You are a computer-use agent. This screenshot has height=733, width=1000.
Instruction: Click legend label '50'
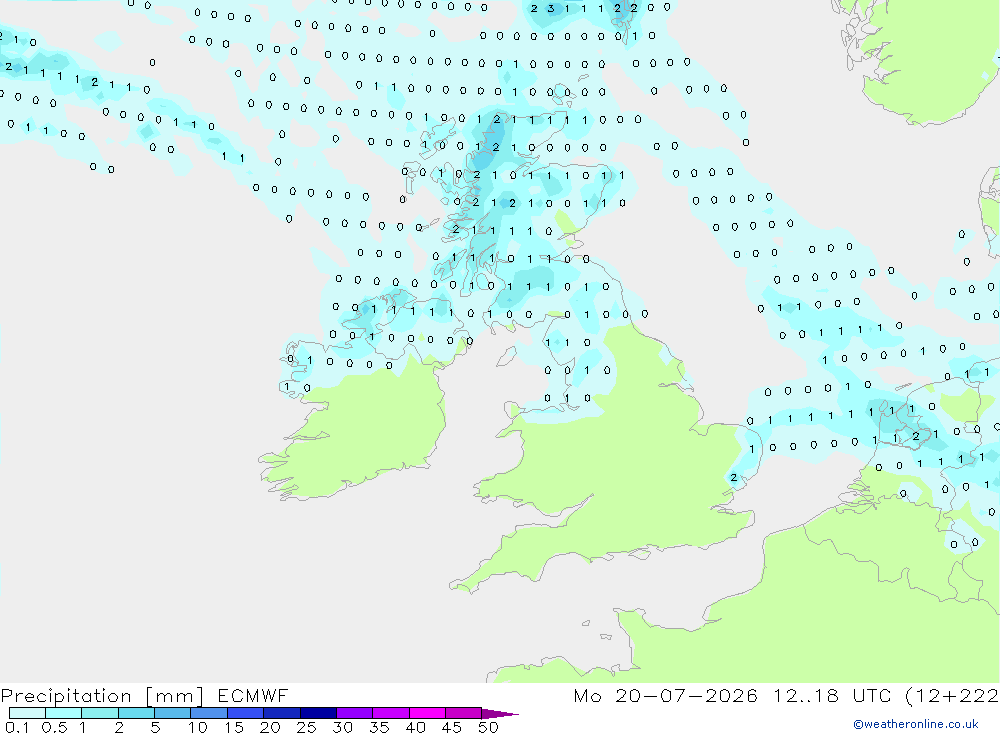(488, 727)
